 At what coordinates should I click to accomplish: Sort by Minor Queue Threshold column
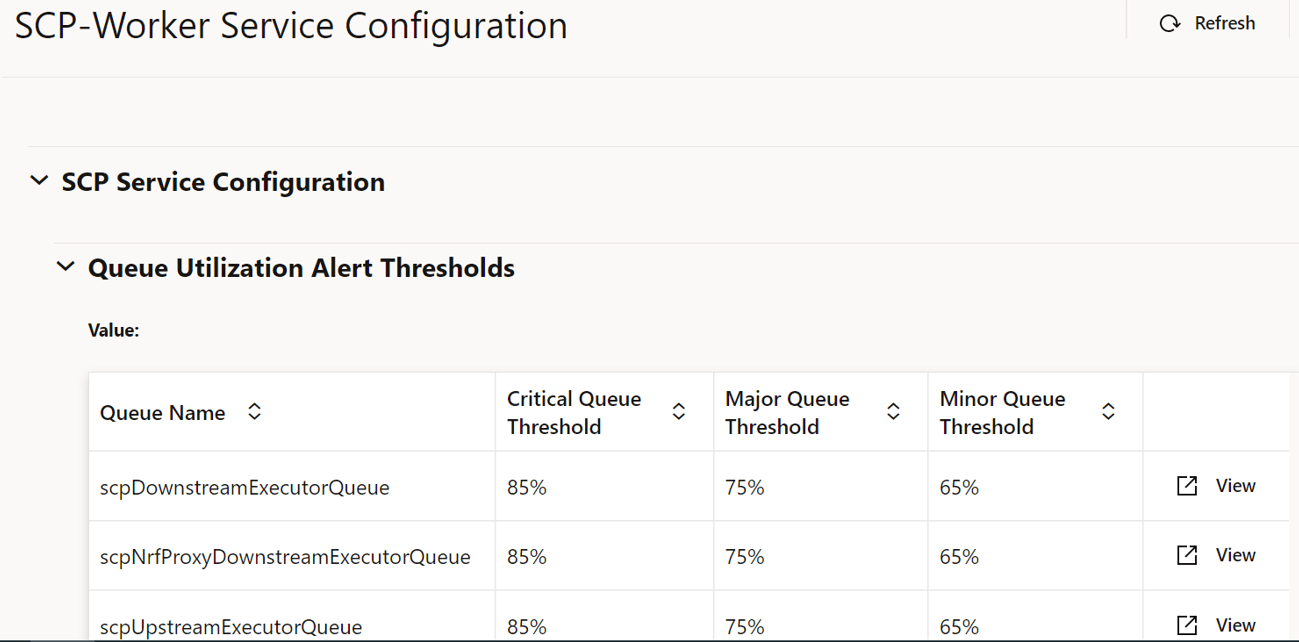(x=1108, y=412)
